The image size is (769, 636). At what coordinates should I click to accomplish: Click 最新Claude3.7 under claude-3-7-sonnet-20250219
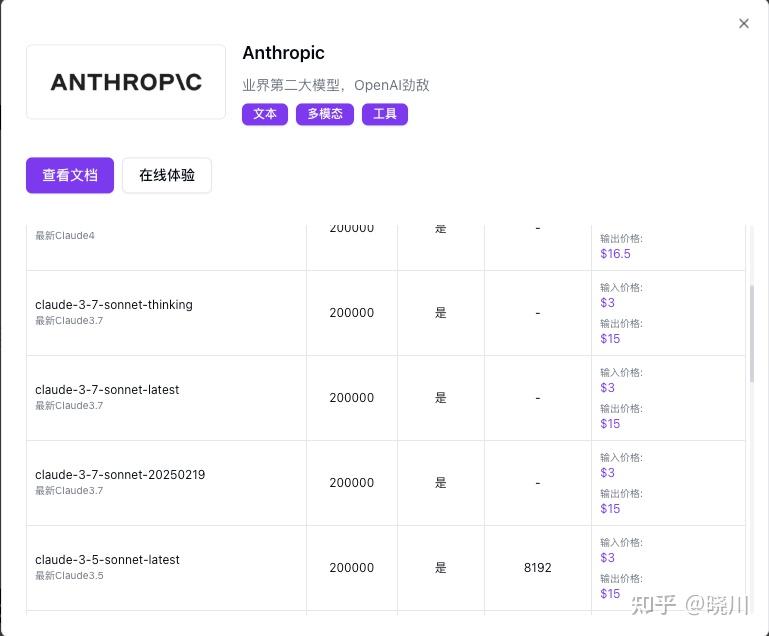(69, 490)
